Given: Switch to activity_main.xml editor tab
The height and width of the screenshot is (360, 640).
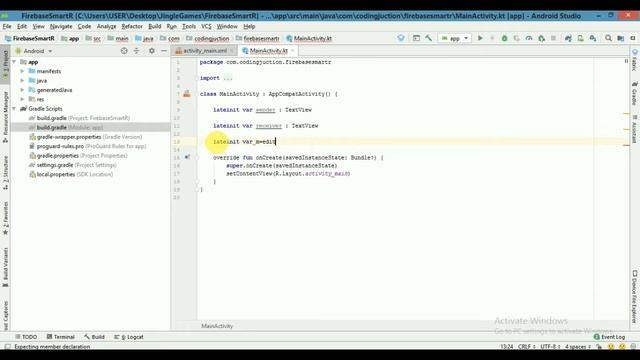Looking at the screenshot, I should pos(204,51).
